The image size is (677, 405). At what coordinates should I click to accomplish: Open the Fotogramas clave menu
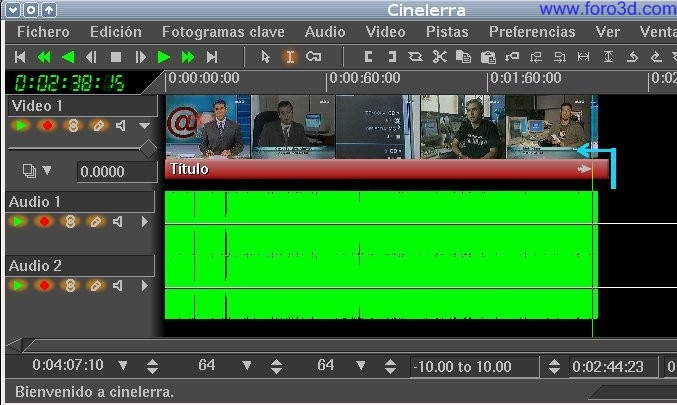coord(223,32)
